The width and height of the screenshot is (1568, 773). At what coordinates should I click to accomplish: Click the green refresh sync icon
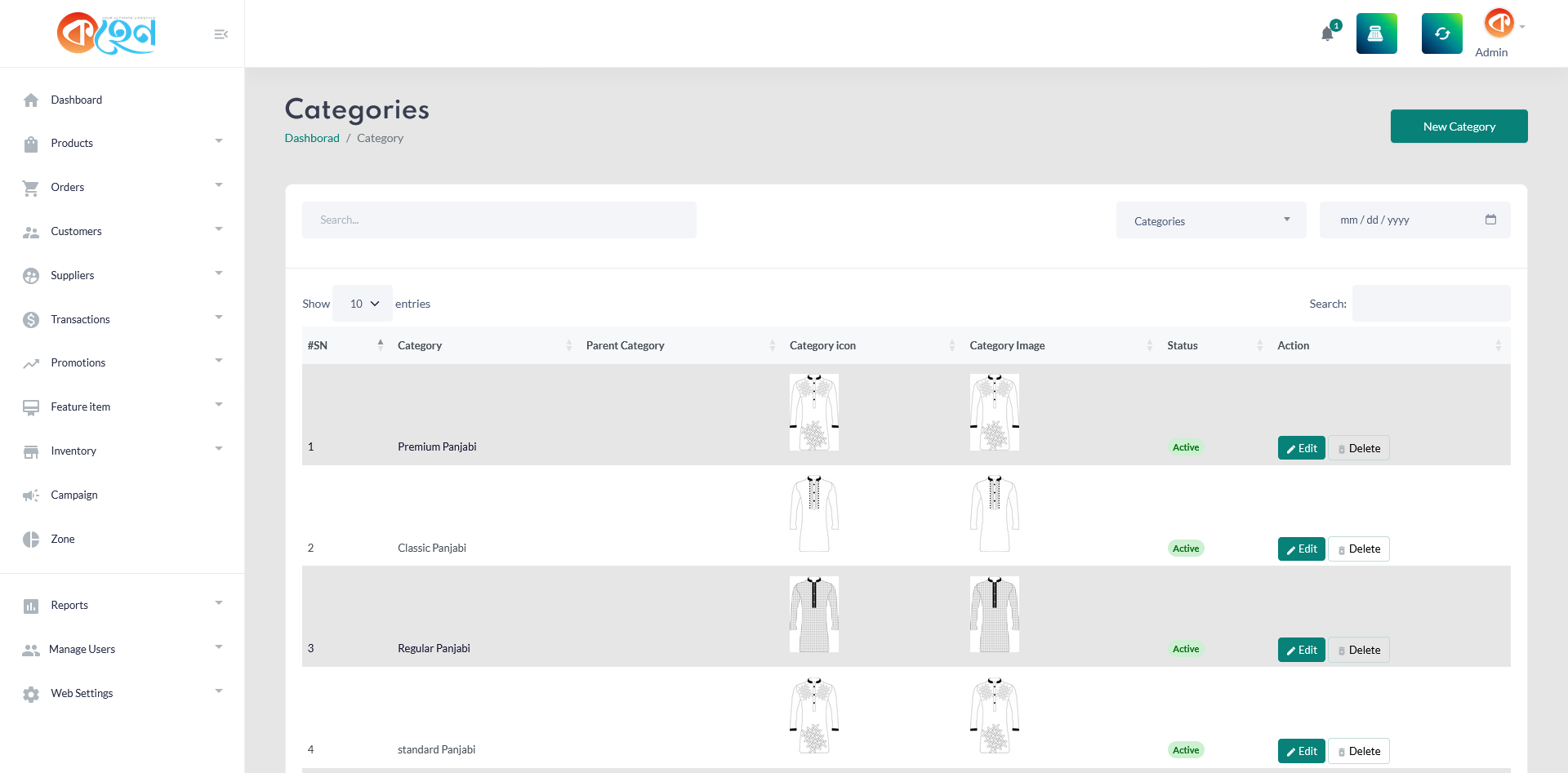[1441, 33]
